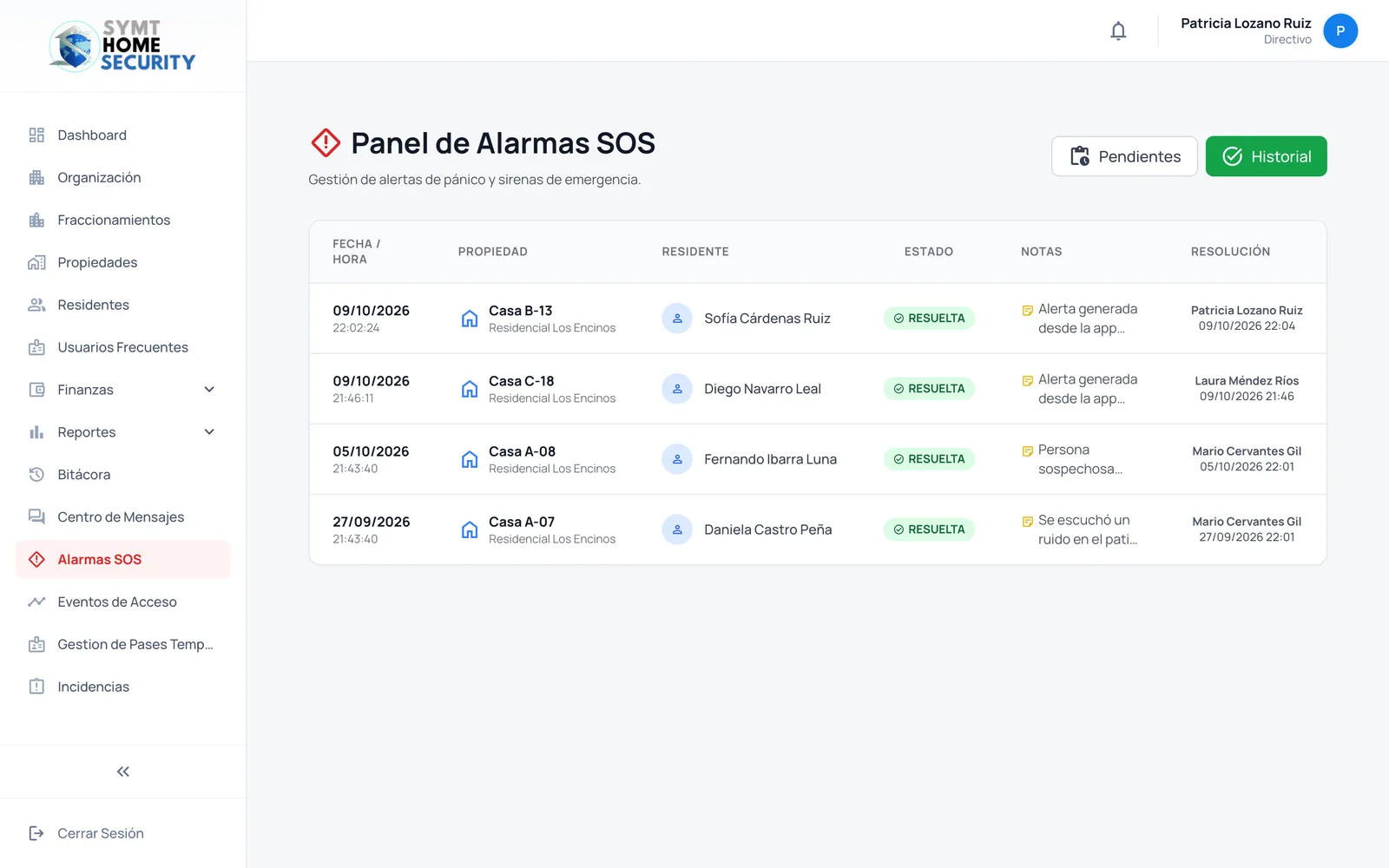Click the red SOS diamond title icon
Viewport: 1389px width, 868px height.
[326, 142]
